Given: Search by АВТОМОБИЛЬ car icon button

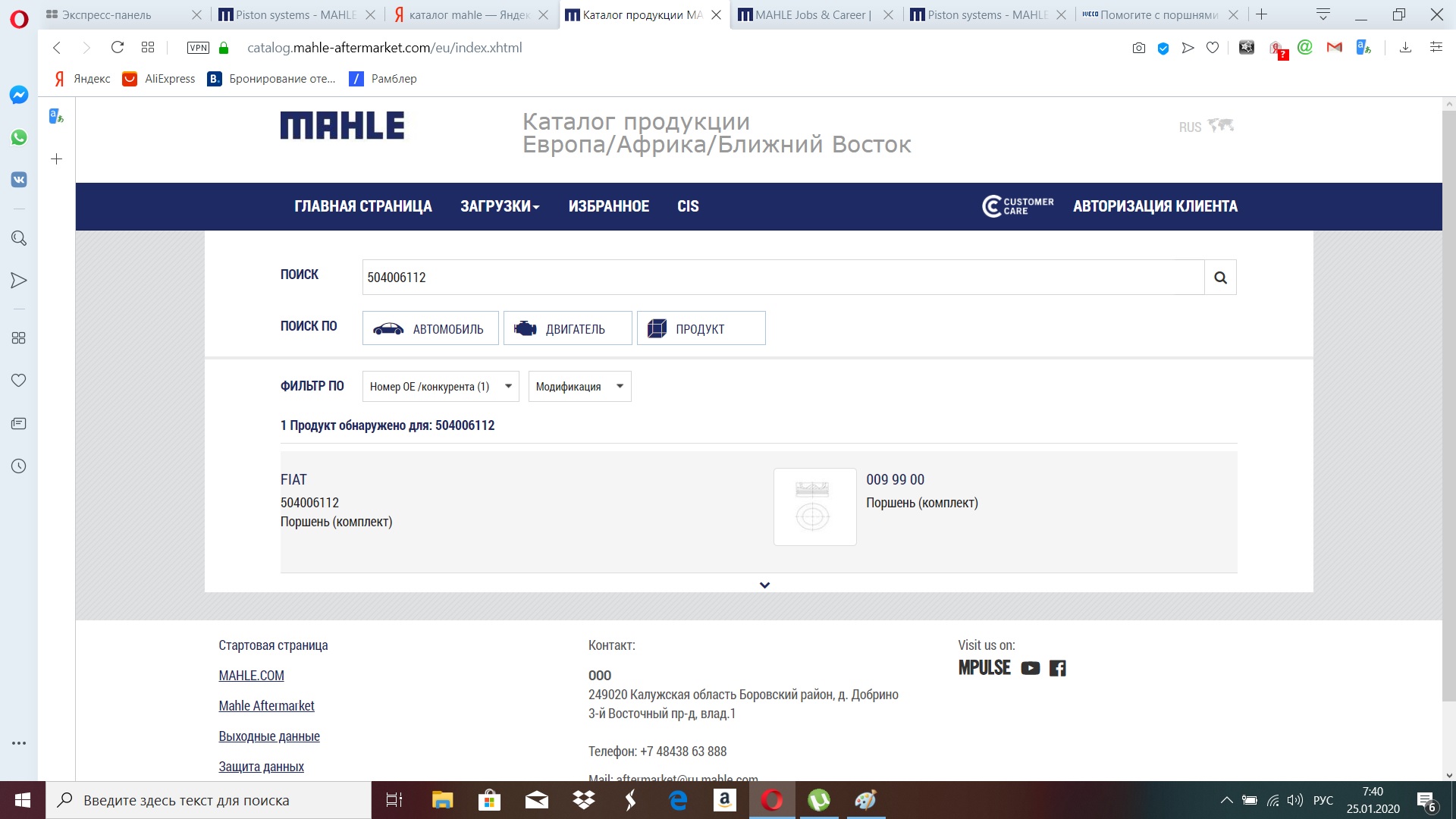Looking at the screenshot, I should click(x=430, y=328).
